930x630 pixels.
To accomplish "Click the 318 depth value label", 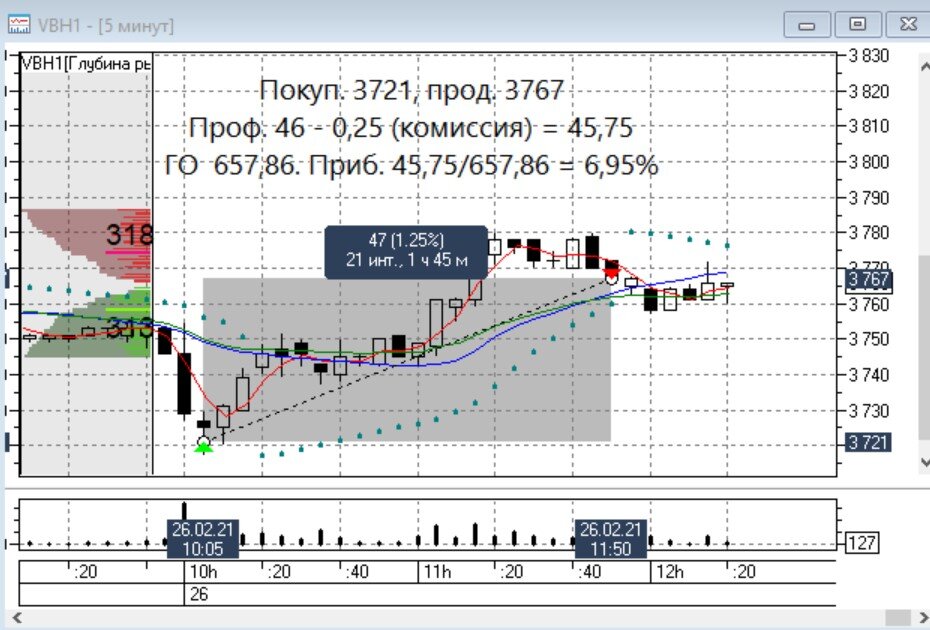I will [x=129, y=234].
